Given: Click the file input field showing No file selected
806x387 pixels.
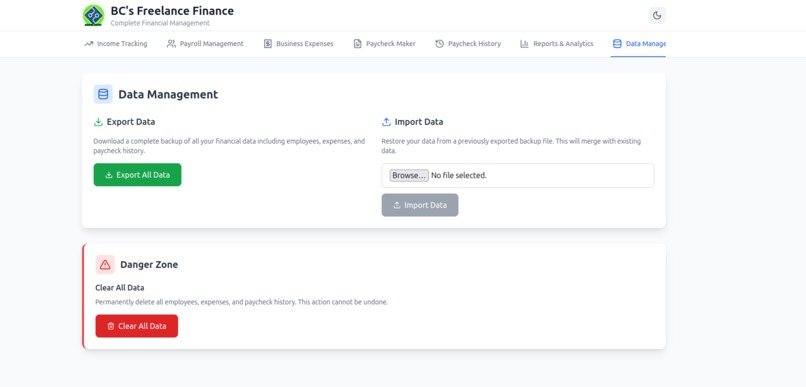Looking at the screenshot, I should pyautogui.click(x=518, y=175).
